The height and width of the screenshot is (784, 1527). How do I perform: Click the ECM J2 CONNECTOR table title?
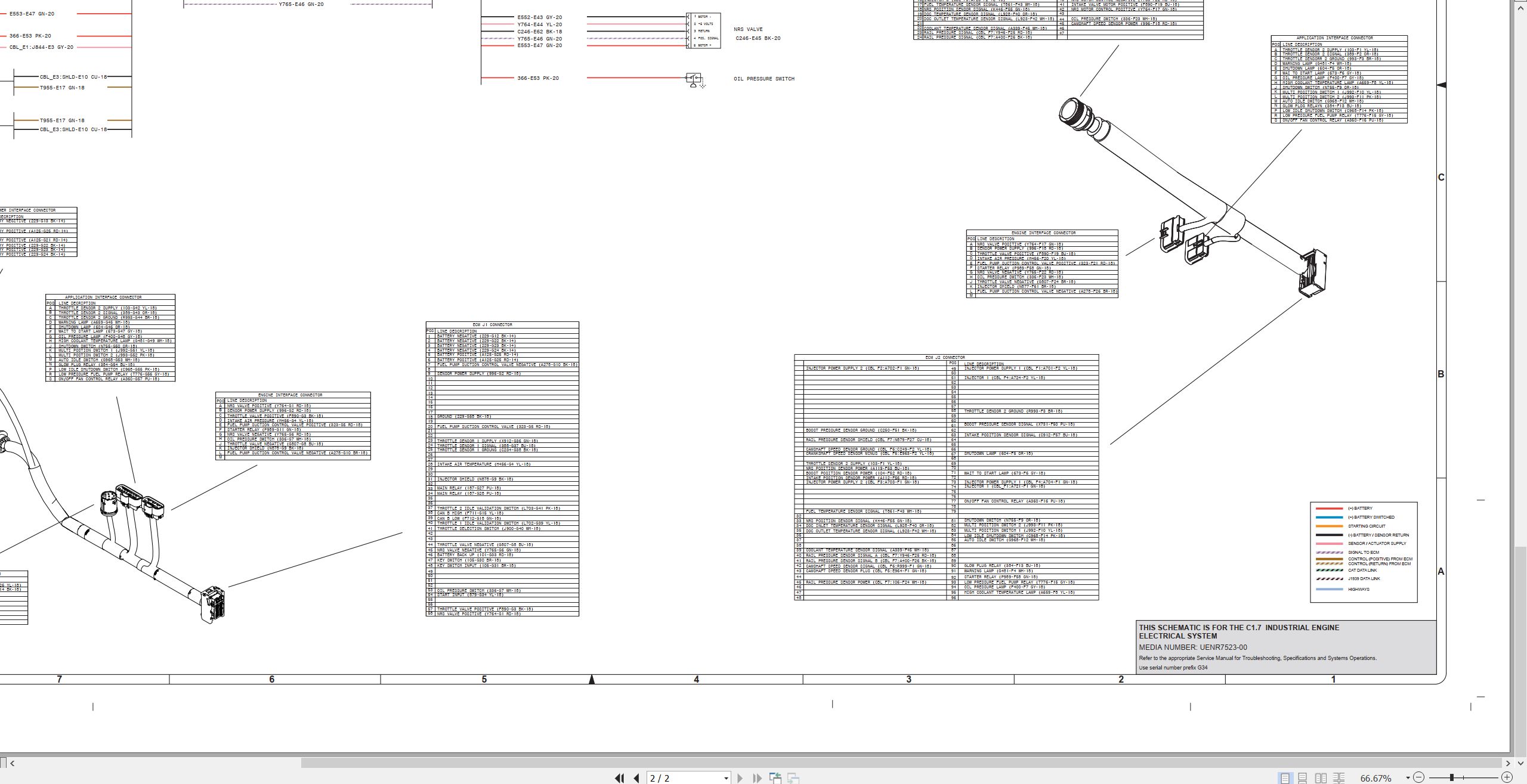pyautogui.click(x=945, y=358)
